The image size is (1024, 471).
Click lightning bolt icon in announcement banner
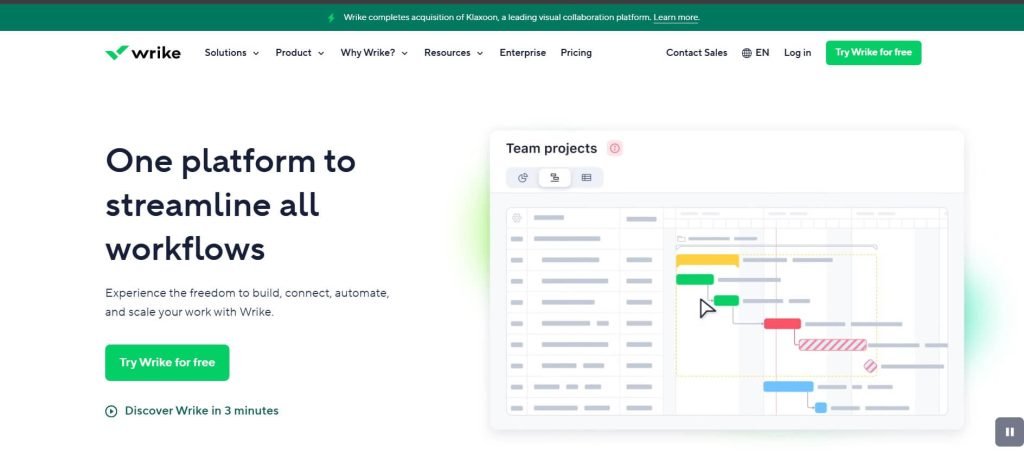click(332, 18)
